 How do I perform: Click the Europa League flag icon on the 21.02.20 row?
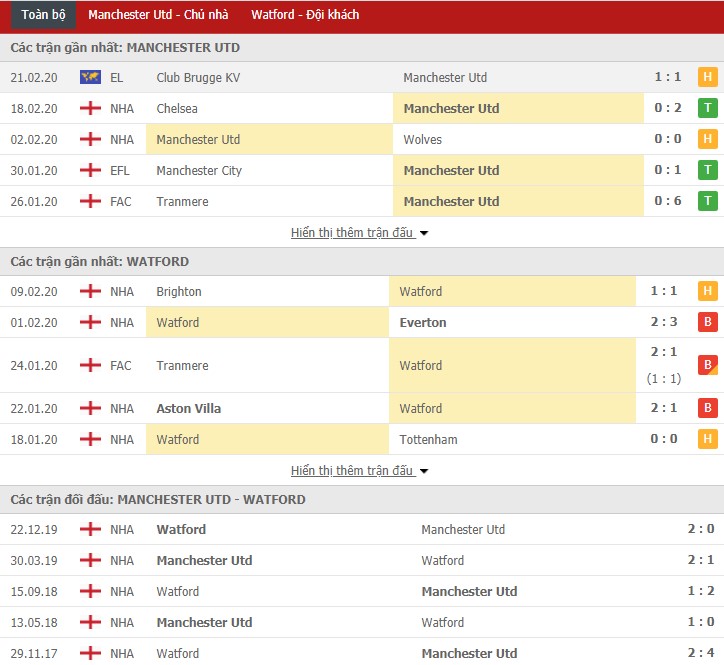coord(90,77)
